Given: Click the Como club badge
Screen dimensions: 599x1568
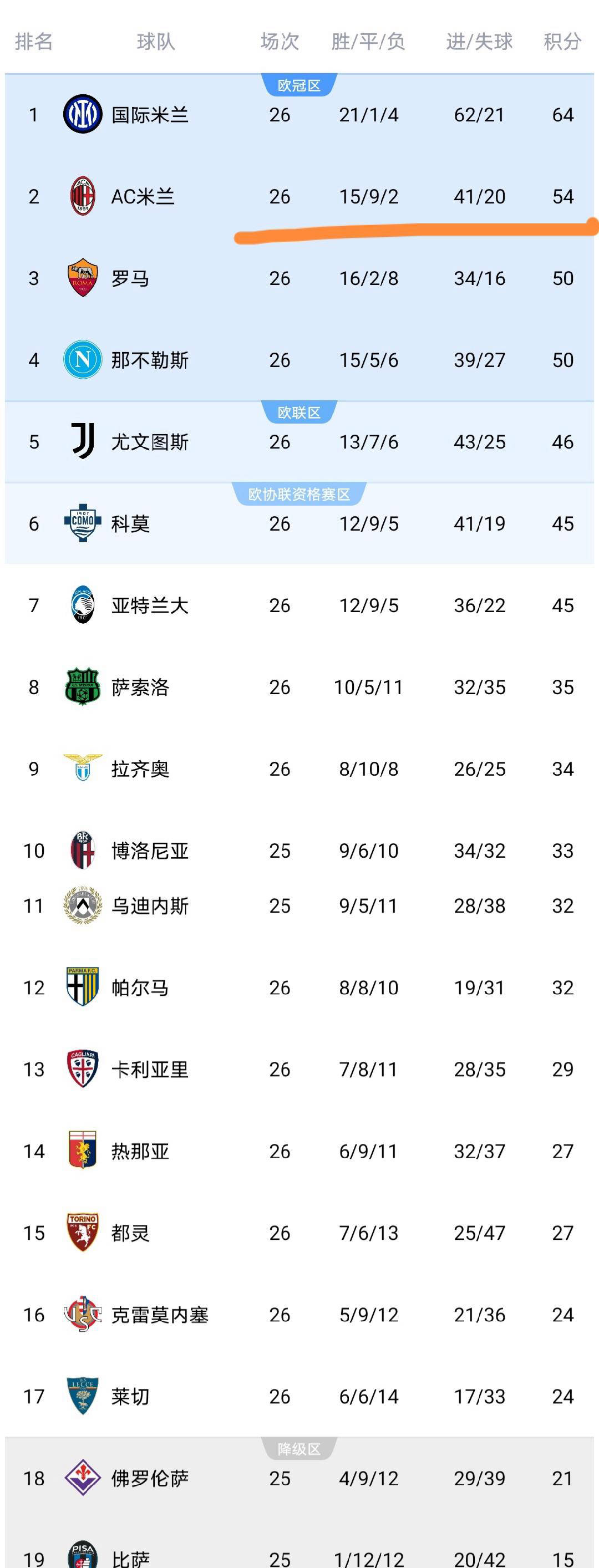Looking at the screenshot, I should click(83, 523).
